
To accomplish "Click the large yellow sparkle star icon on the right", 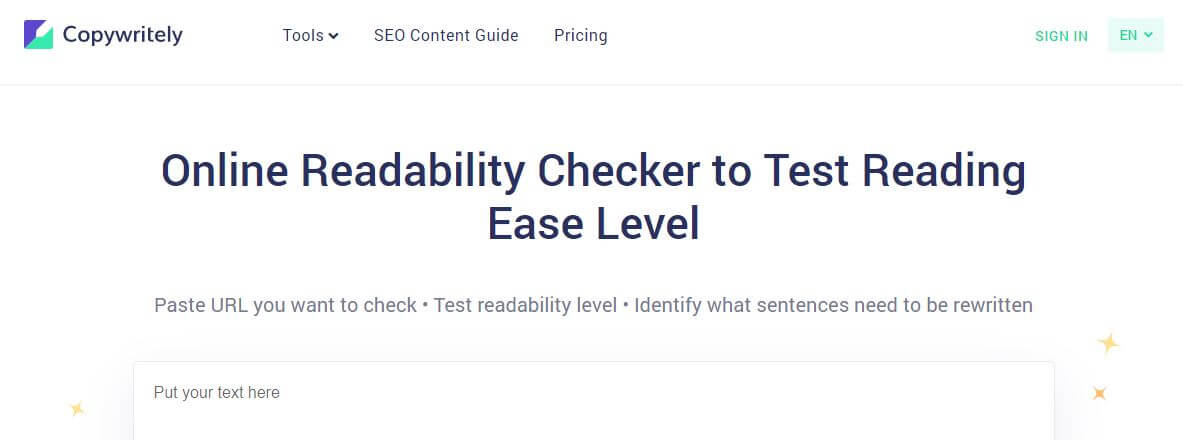I will [1108, 344].
